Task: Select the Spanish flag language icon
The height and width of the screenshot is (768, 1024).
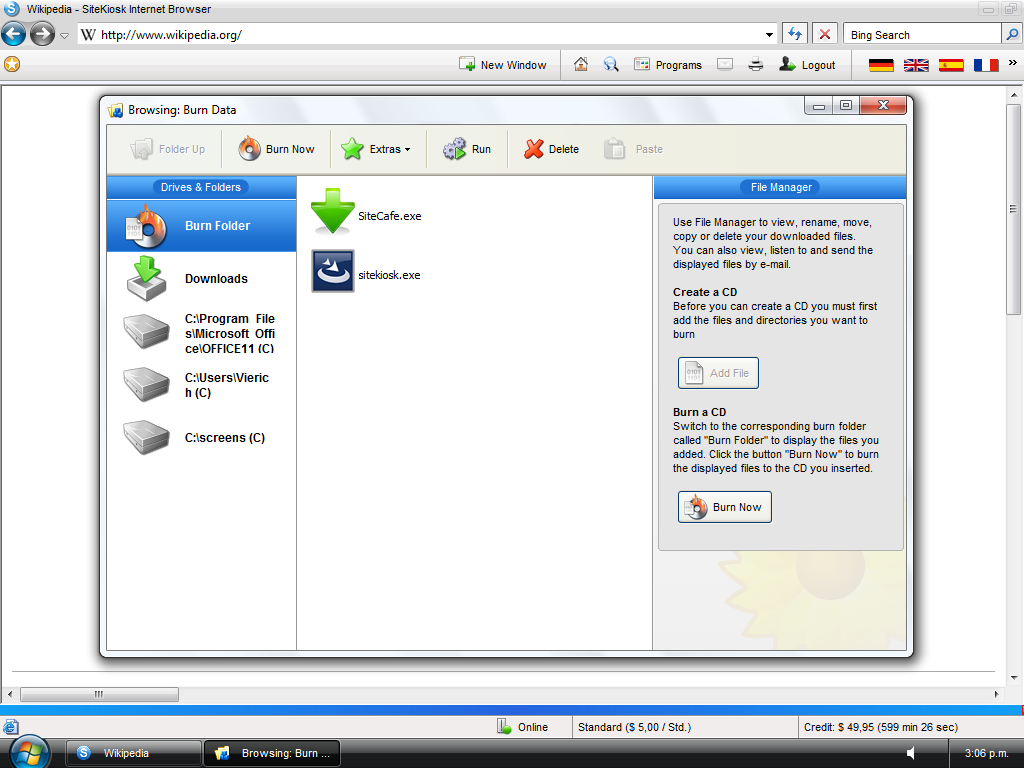Action: [x=951, y=65]
